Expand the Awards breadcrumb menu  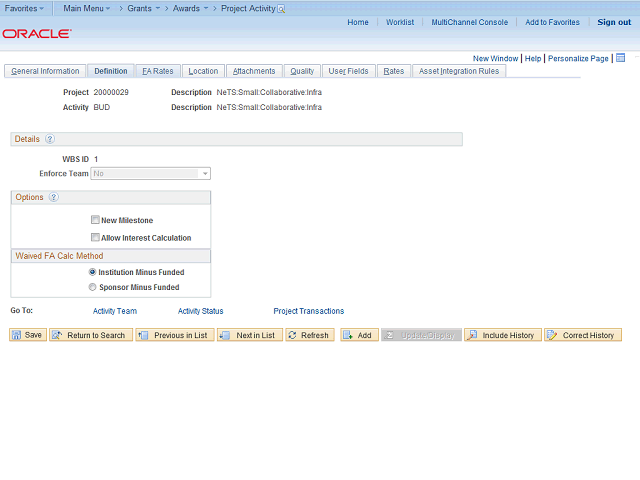(191, 8)
